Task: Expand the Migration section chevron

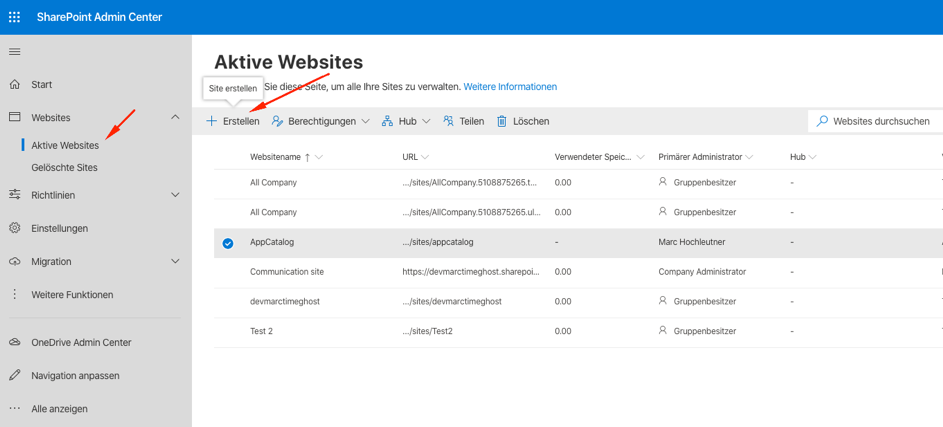Action: (x=176, y=261)
